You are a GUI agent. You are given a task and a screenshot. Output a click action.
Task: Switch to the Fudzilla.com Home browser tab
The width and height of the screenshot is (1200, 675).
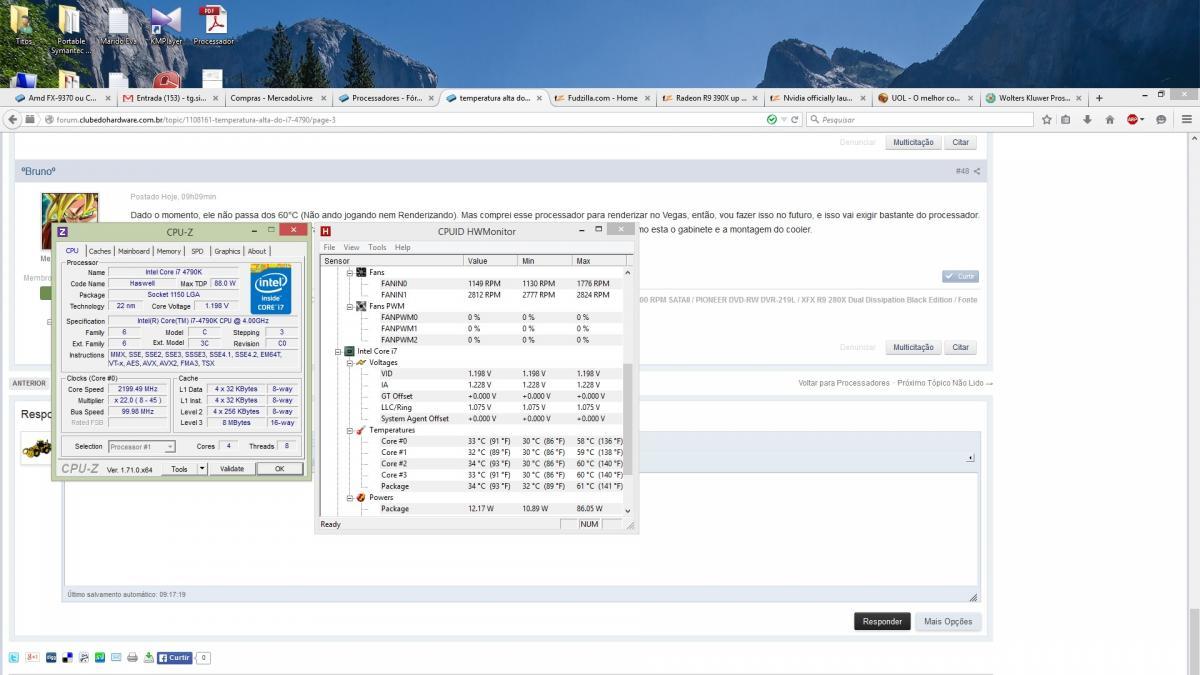click(601, 98)
